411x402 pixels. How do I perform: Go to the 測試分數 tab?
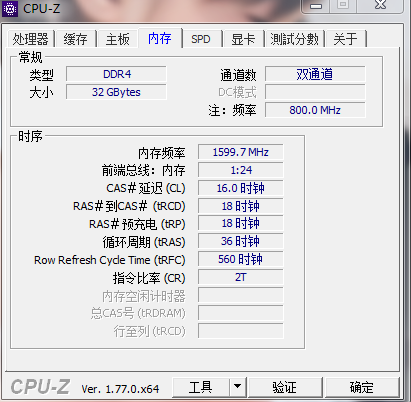tap(294, 39)
